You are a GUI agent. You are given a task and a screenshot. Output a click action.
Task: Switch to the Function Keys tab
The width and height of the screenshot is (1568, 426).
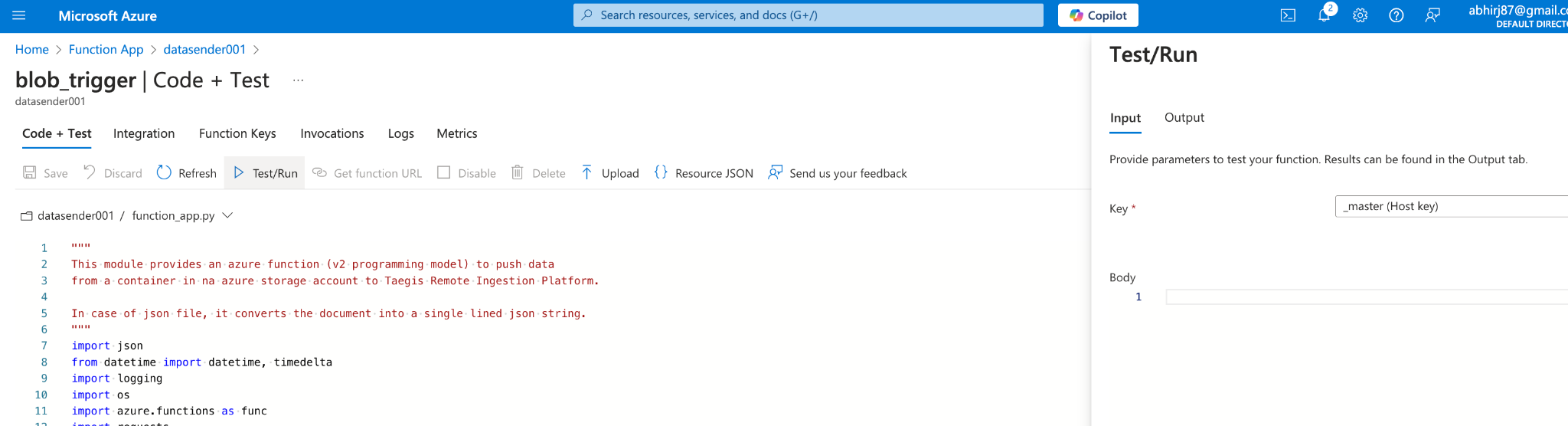pos(237,133)
